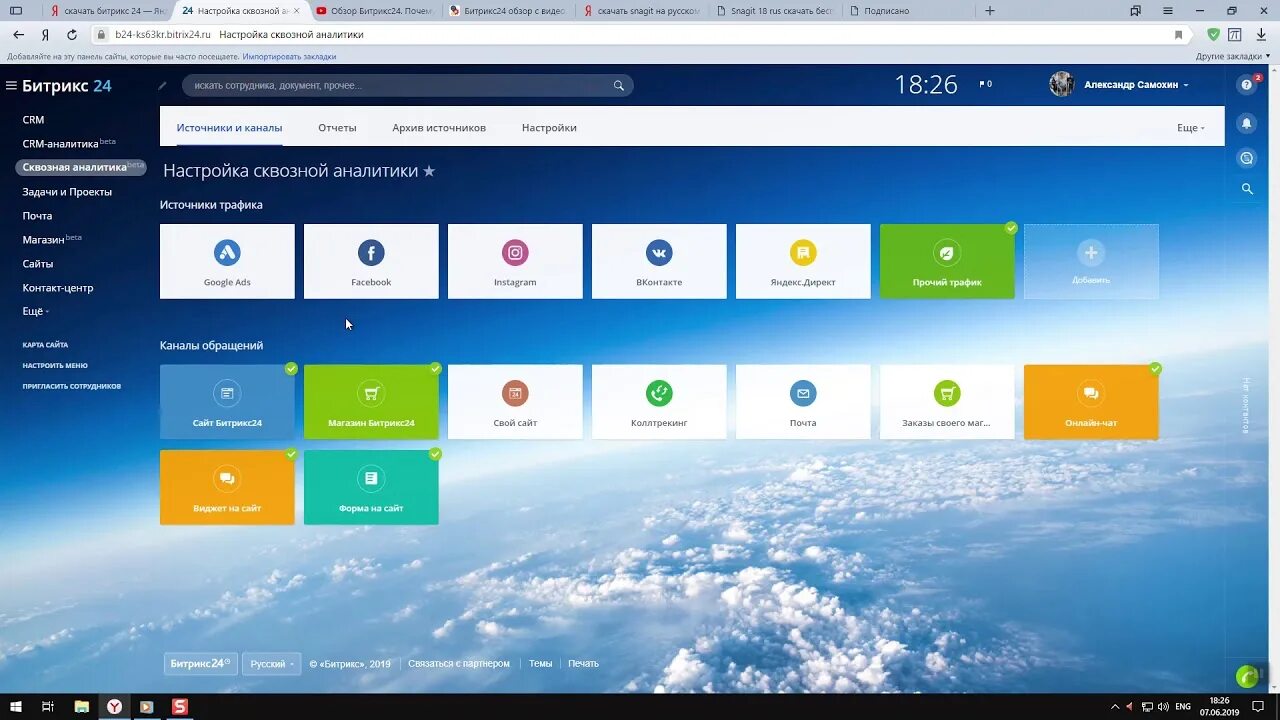Open the Магазин Битрикс24 channel tile
This screenshot has width=1280, height=720.
[371, 402]
